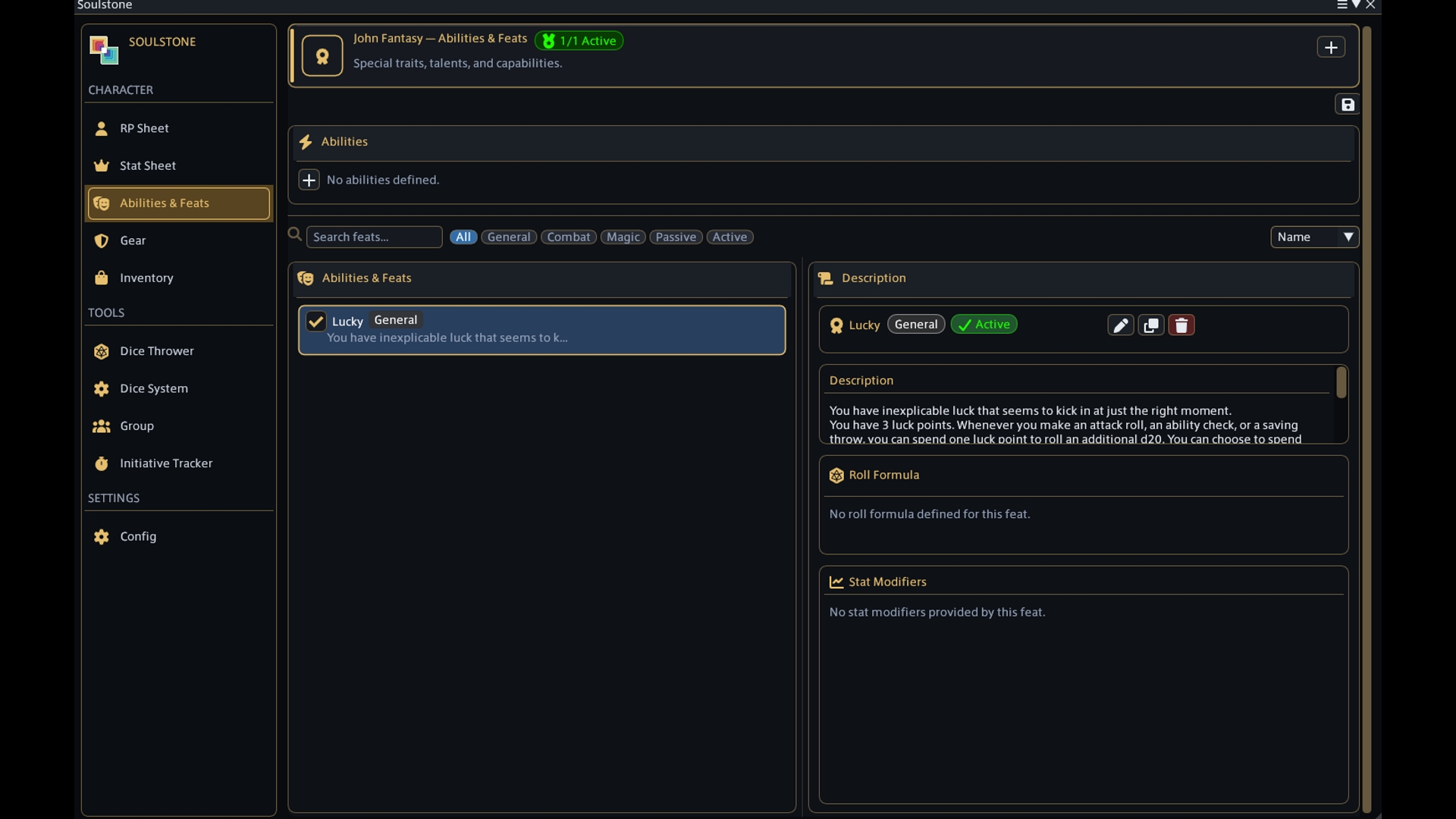Delete the Lucky feat via trash icon
The width and height of the screenshot is (1456, 819).
click(1181, 325)
